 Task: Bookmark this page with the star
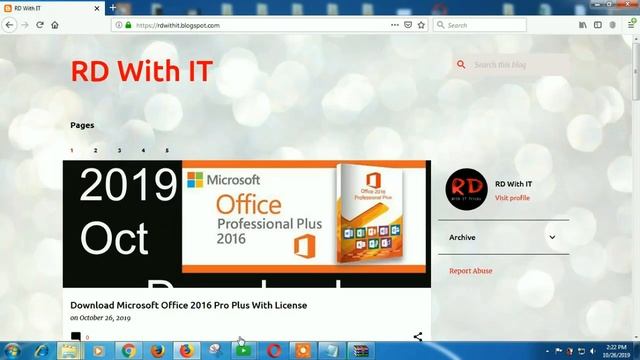click(x=421, y=25)
